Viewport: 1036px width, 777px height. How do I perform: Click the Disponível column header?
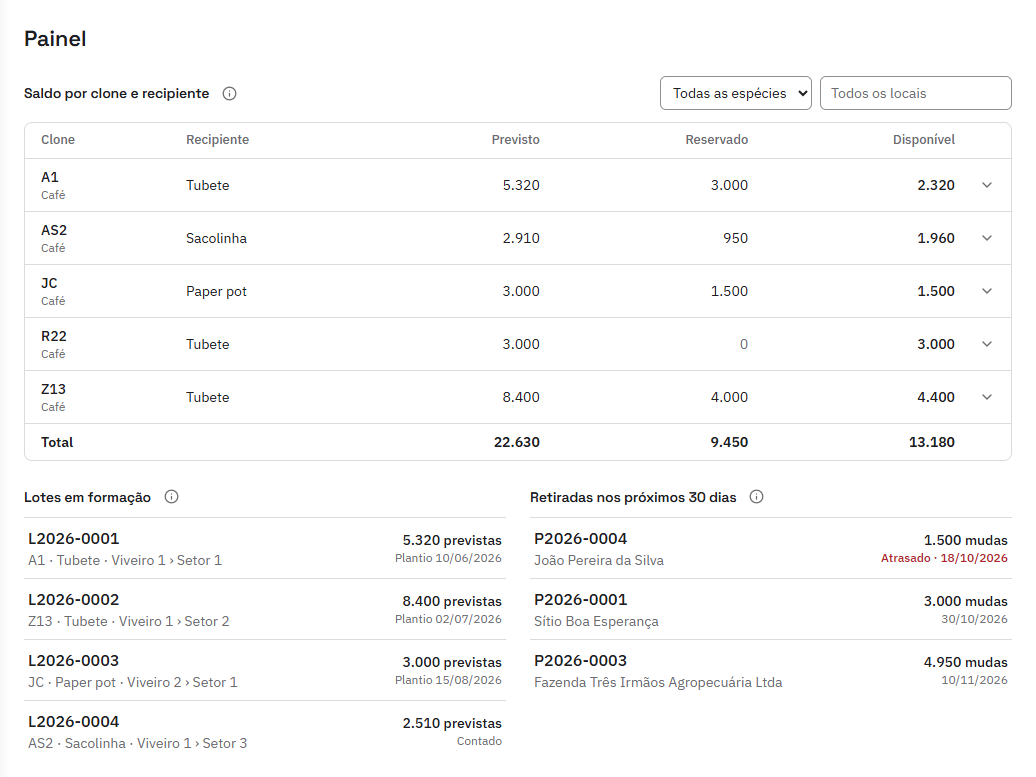[923, 139]
